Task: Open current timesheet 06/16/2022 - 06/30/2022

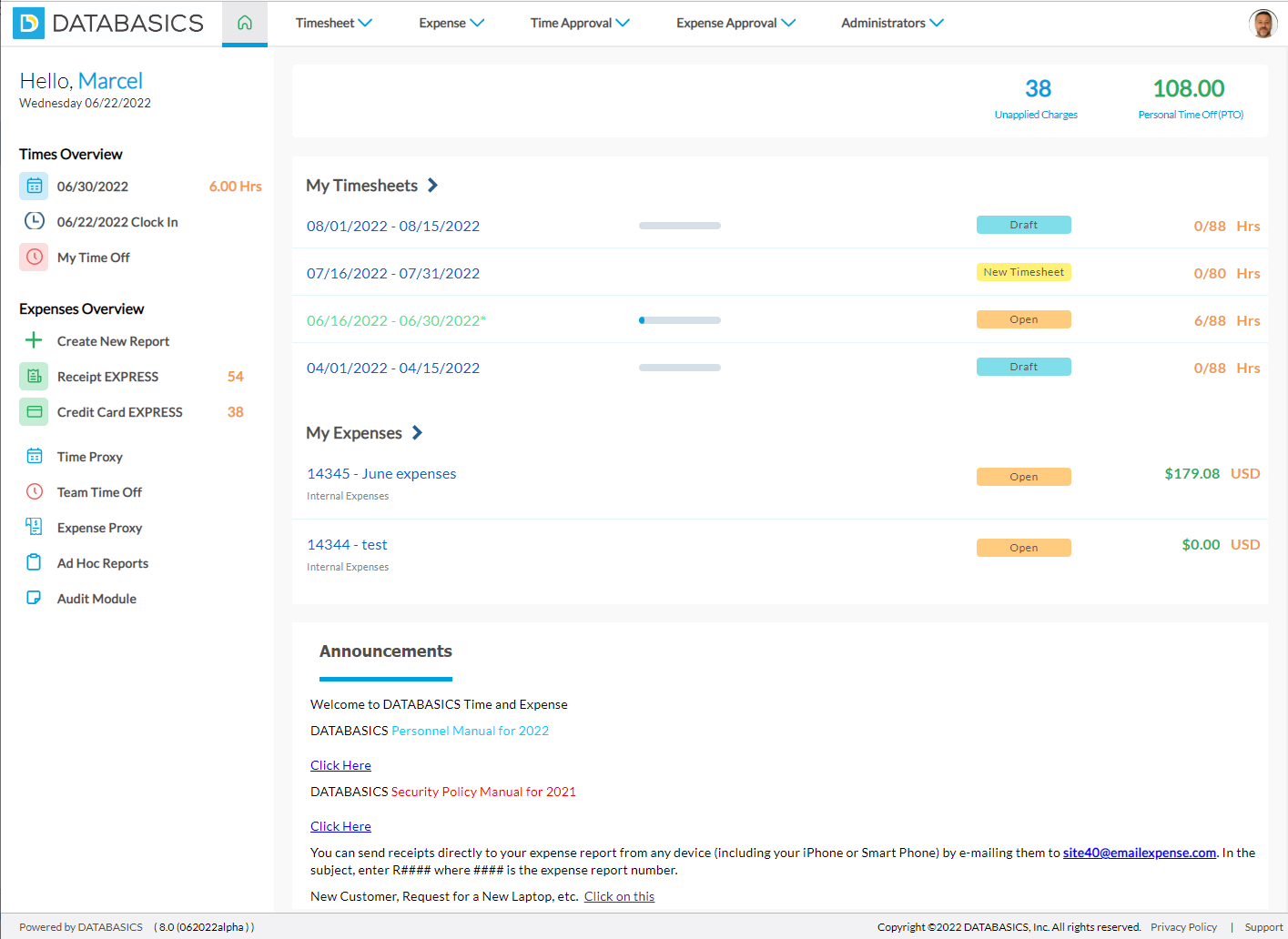Action: point(396,320)
